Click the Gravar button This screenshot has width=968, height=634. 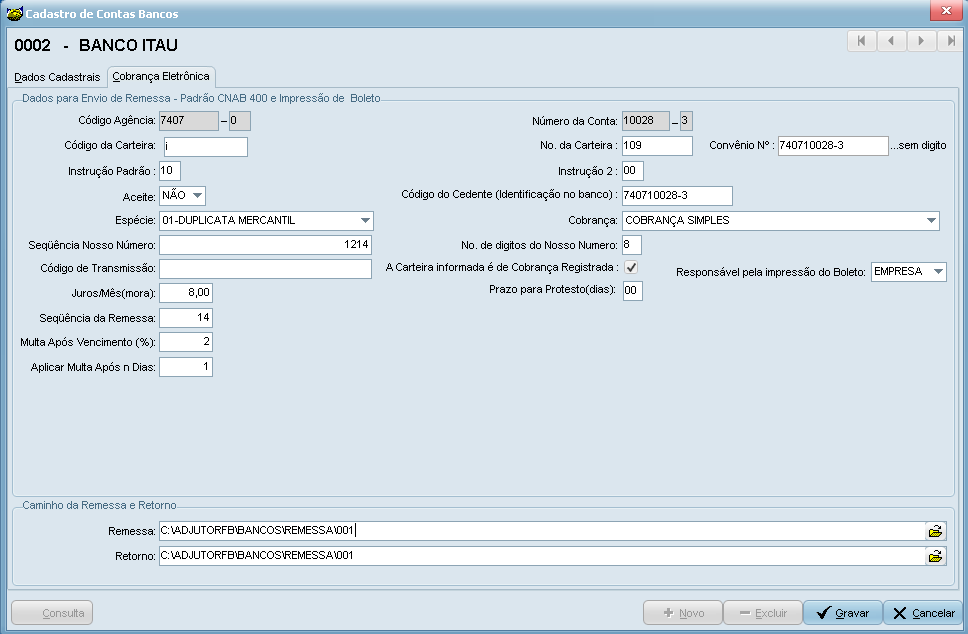(x=843, y=613)
